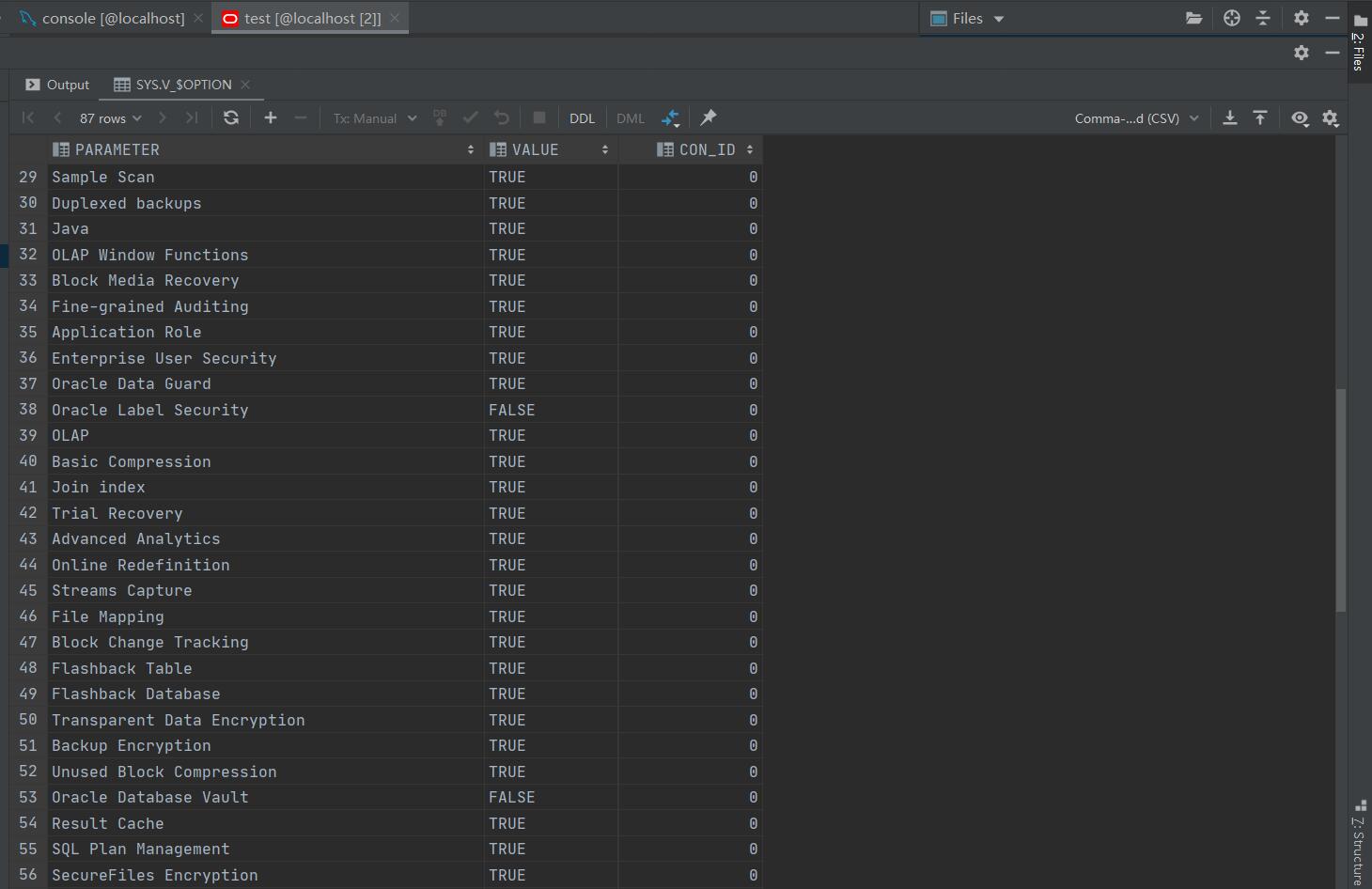Click the DML button

(631, 118)
